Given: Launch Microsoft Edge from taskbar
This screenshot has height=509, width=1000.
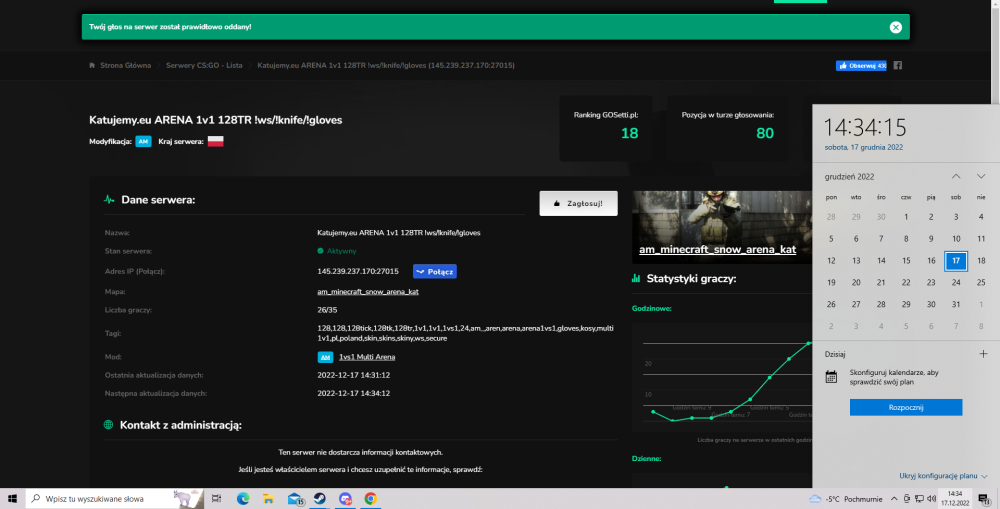Looking at the screenshot, I should click(243, 499).
